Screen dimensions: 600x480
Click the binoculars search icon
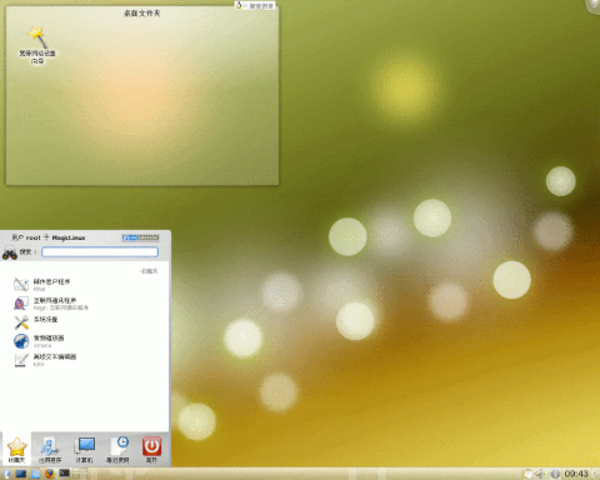click(x=10, y=253)
